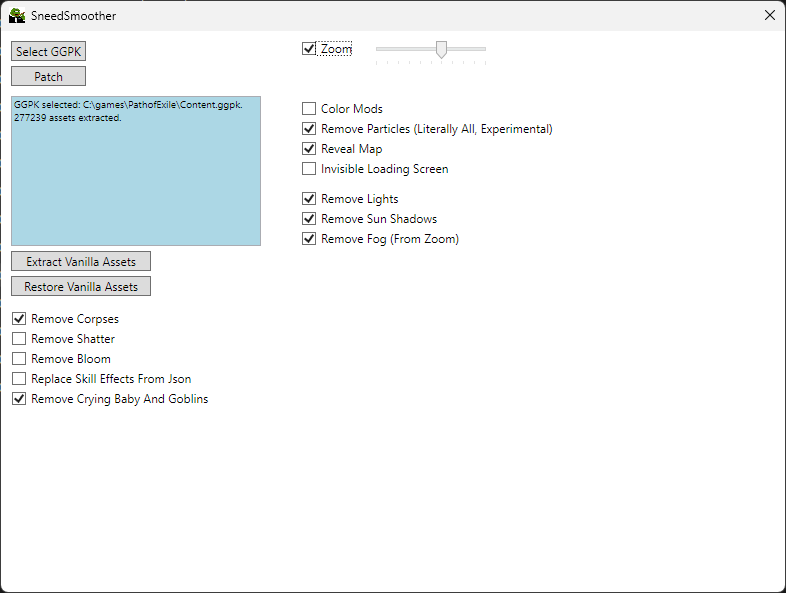Click Restore Vanilla Assets button
The width and height of the screenshot is (786, 593).
(x=81, y=286)
